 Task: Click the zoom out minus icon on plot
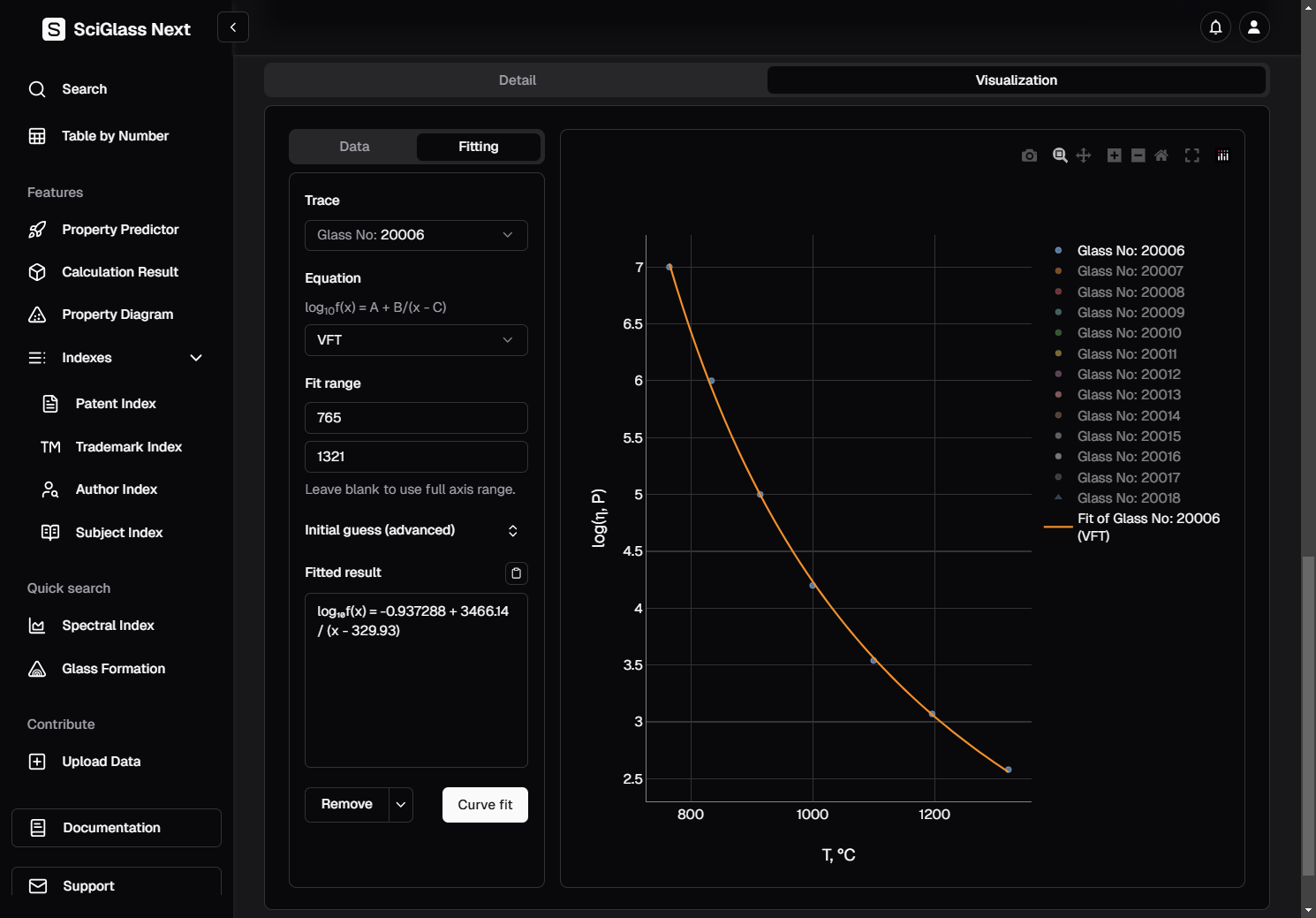1138,156
